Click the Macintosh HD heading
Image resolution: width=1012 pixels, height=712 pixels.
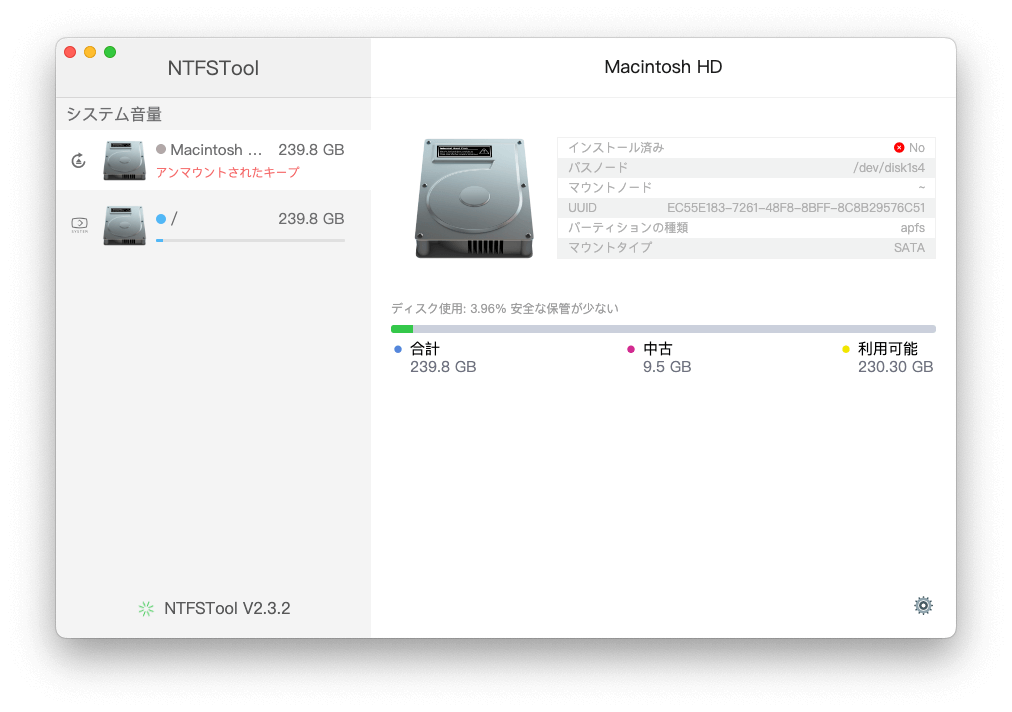click(x=663, y=66)
